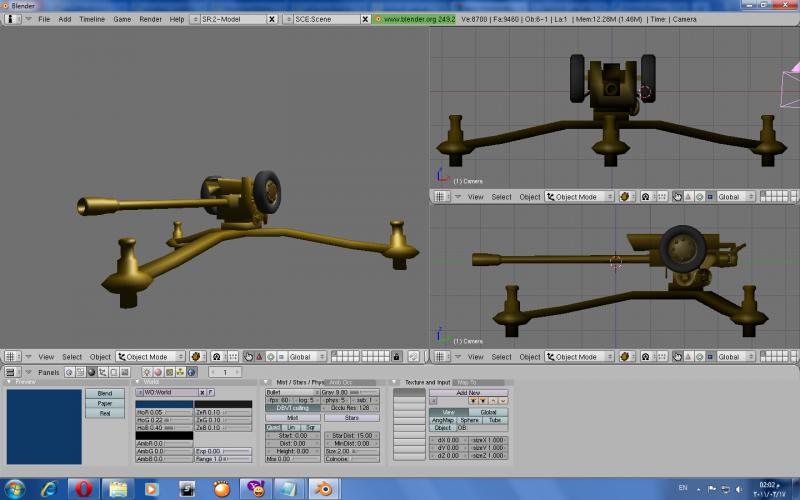The height and width of the screenshot is (500, 800).
Task: Click the Blender icon in Windows taskbar
Action: [x=325, y=488]
